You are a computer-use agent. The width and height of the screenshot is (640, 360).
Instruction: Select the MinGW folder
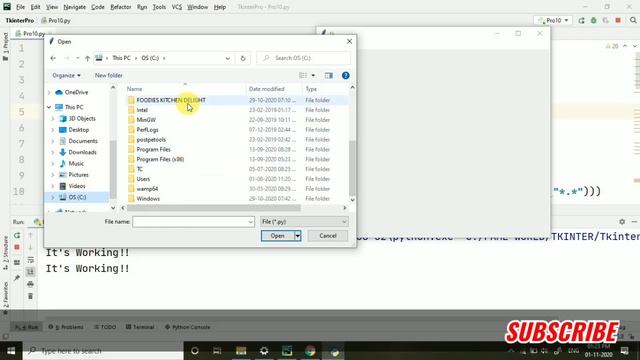point(146,120)
